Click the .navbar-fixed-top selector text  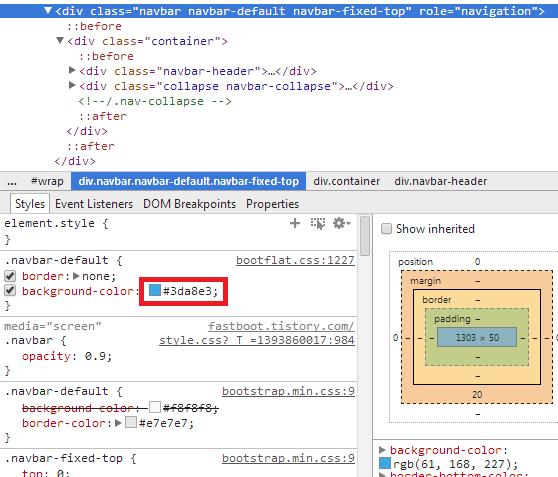click(64, 458)
